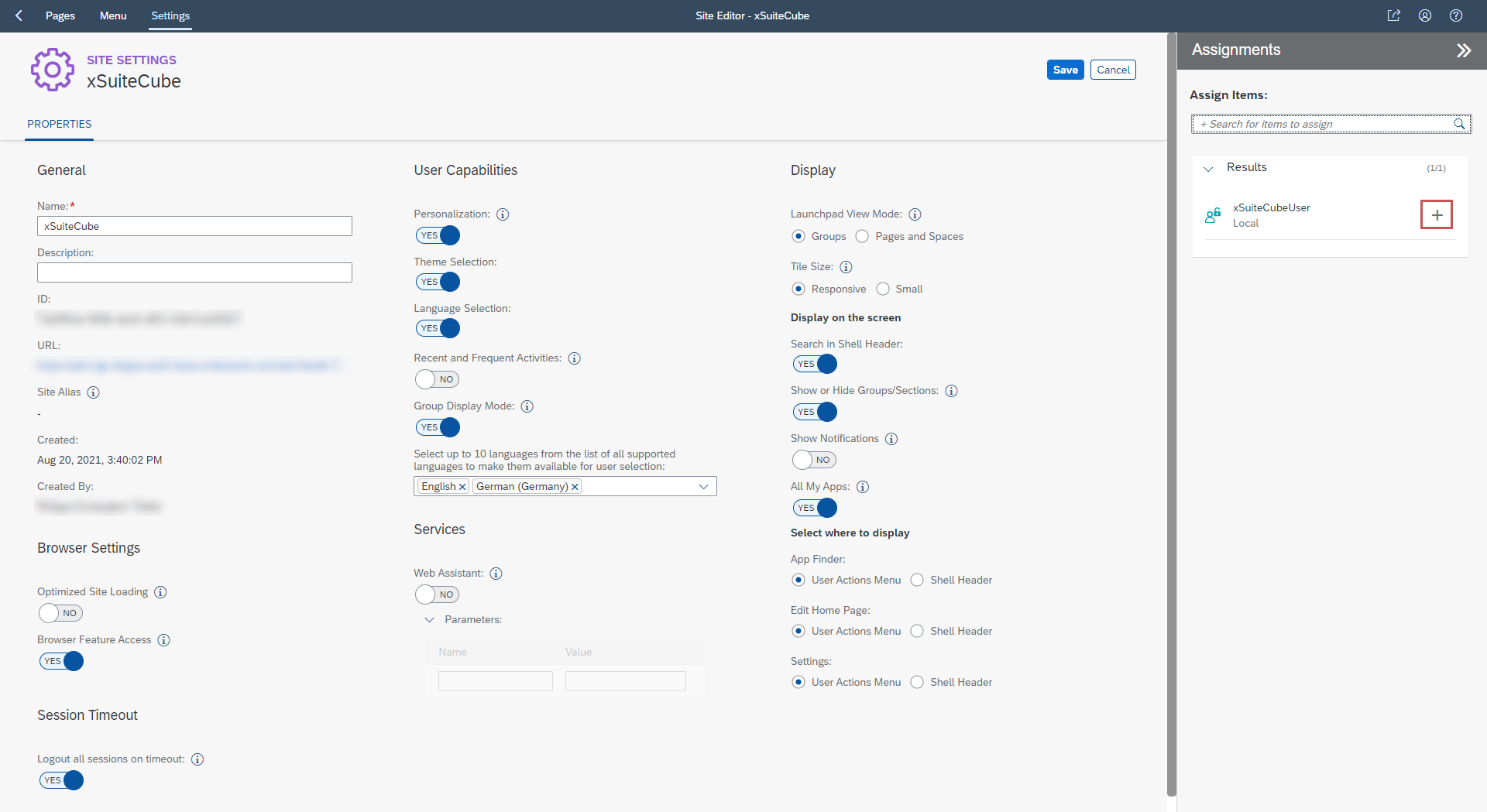The image size is (1487, 812).
Task: Switch to the Pages menu
Action: point(60,15)
